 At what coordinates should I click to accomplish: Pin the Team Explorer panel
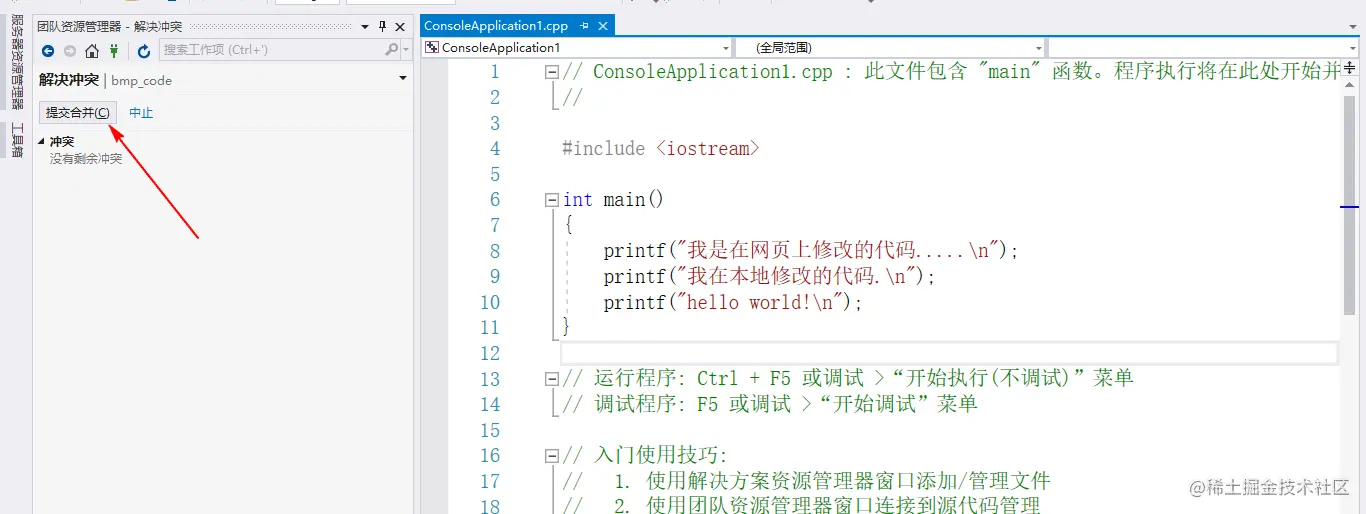coord(382,26)
